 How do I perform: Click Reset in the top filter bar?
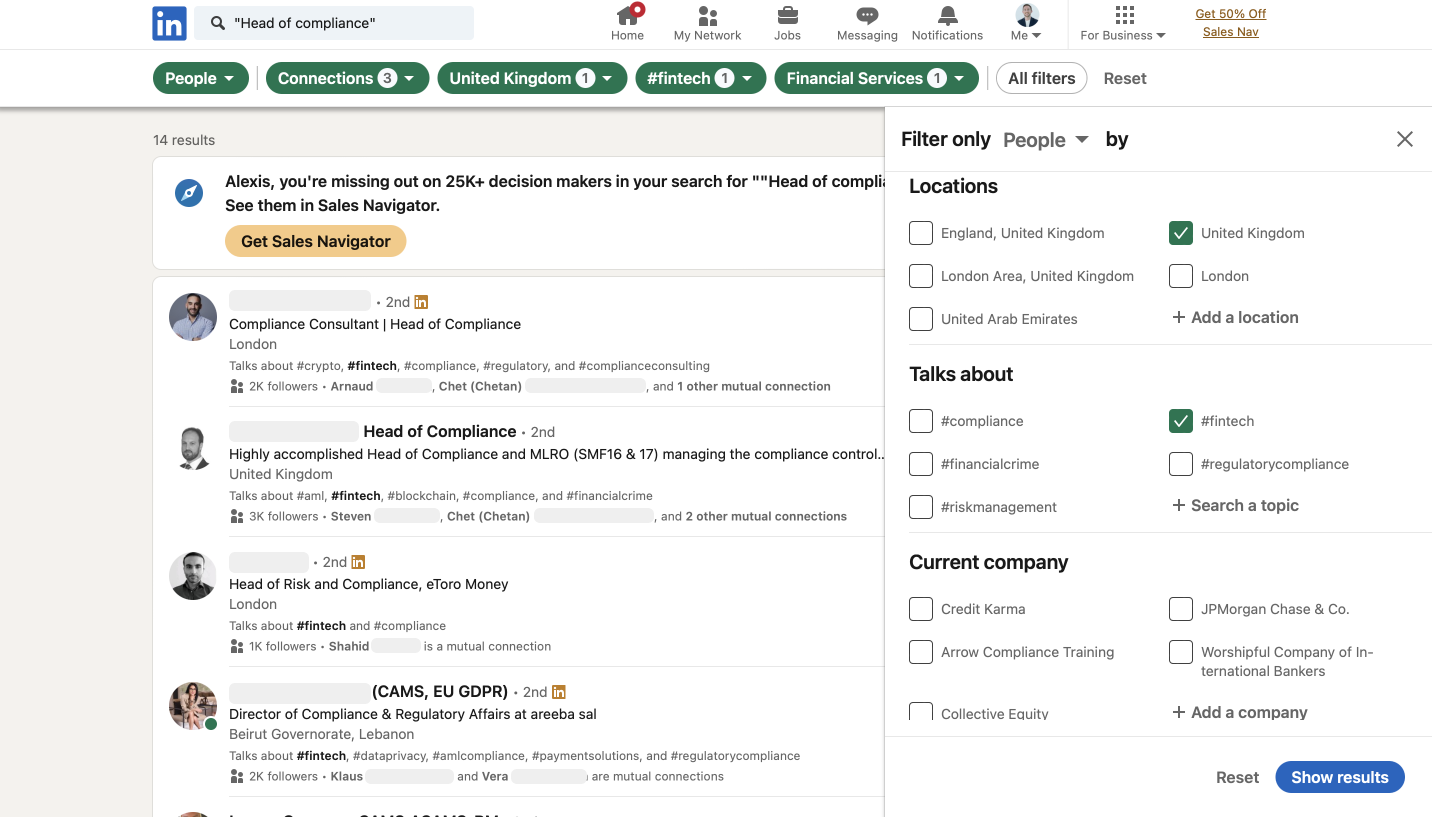1125,78
